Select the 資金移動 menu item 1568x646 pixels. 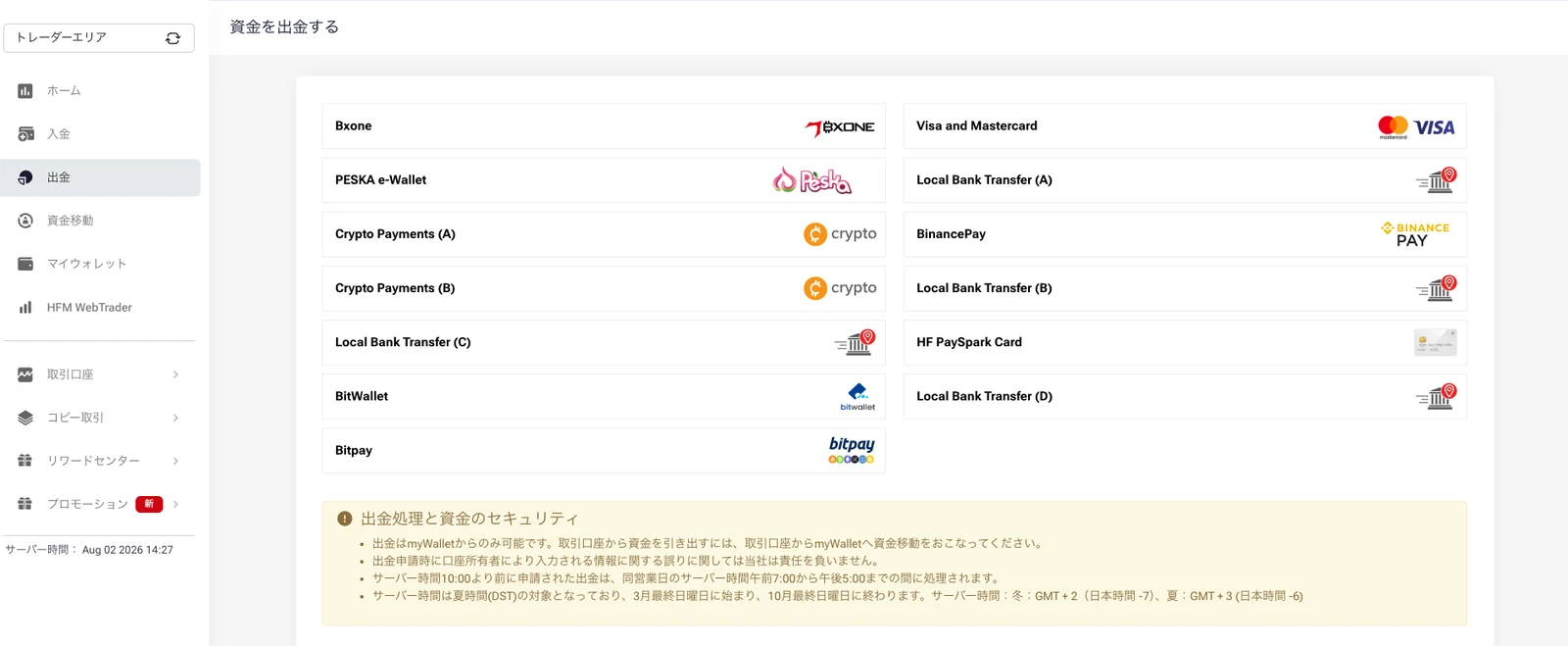[100, 221]
